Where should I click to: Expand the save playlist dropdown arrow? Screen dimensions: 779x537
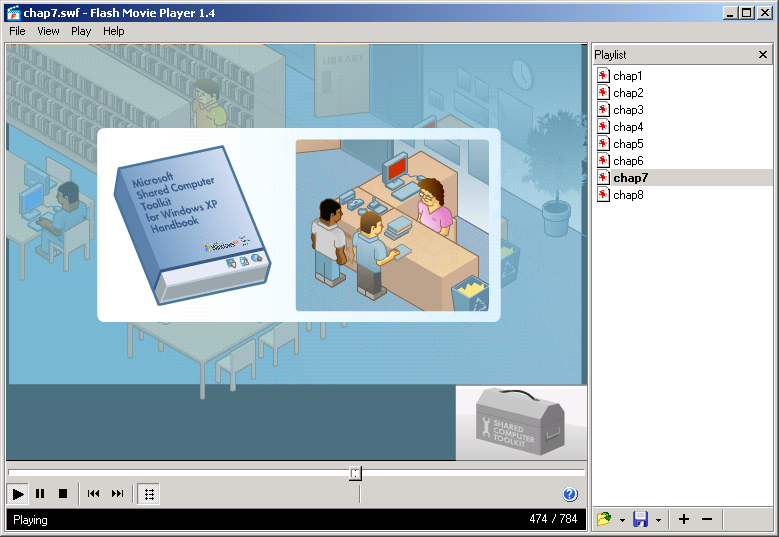point(658,520)
